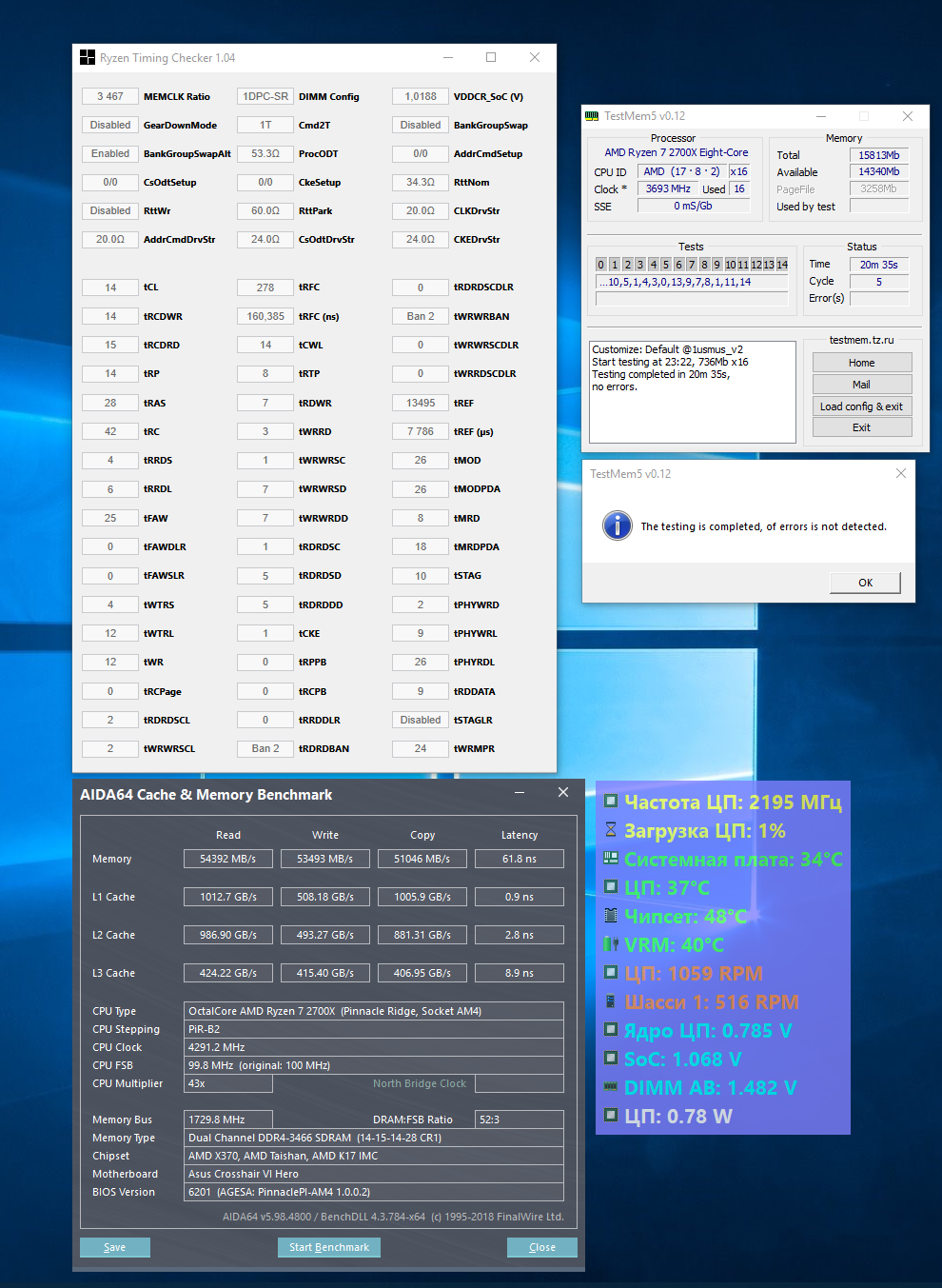Click the VDDCR_SoC 1,0188 value field

pyautogui.click(x=421, y=96)
